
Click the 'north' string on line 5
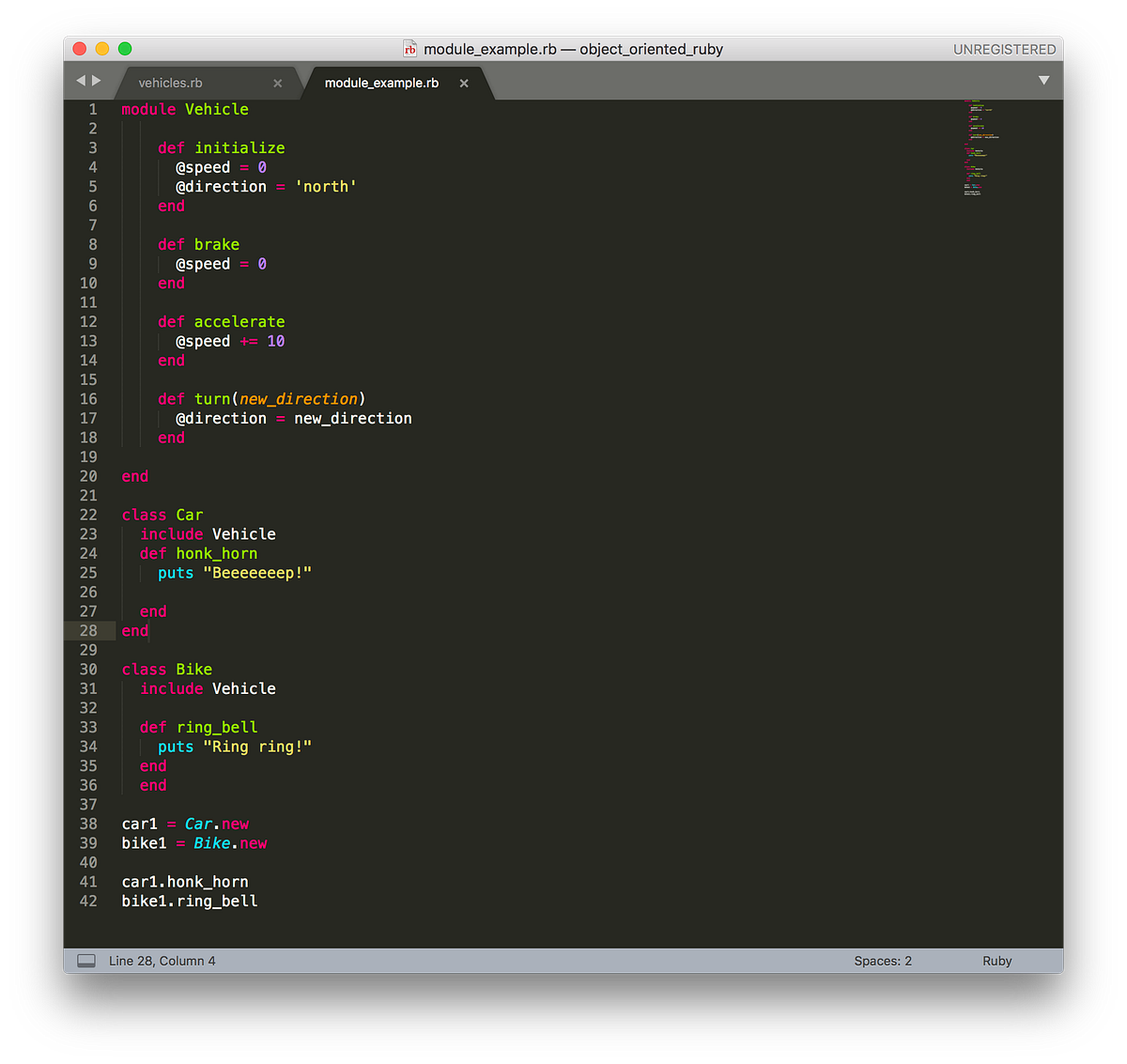(325, 186)
